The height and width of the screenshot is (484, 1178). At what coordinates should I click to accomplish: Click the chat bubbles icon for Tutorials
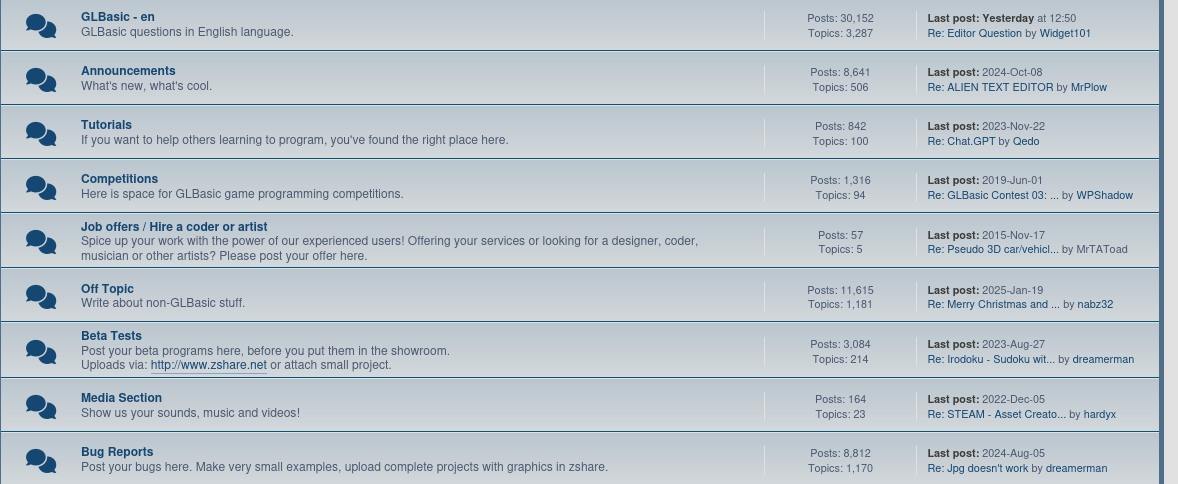(41, 133)
